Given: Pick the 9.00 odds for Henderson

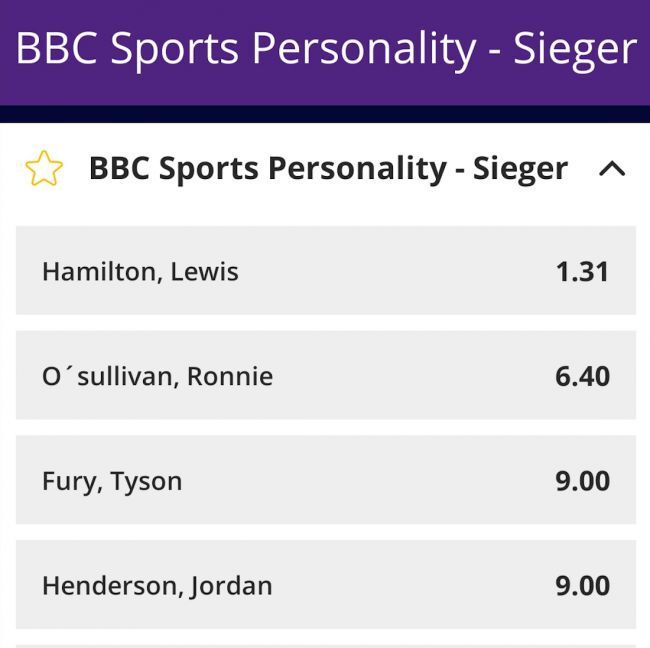Looking at the screenshot, I should point(582,586).
